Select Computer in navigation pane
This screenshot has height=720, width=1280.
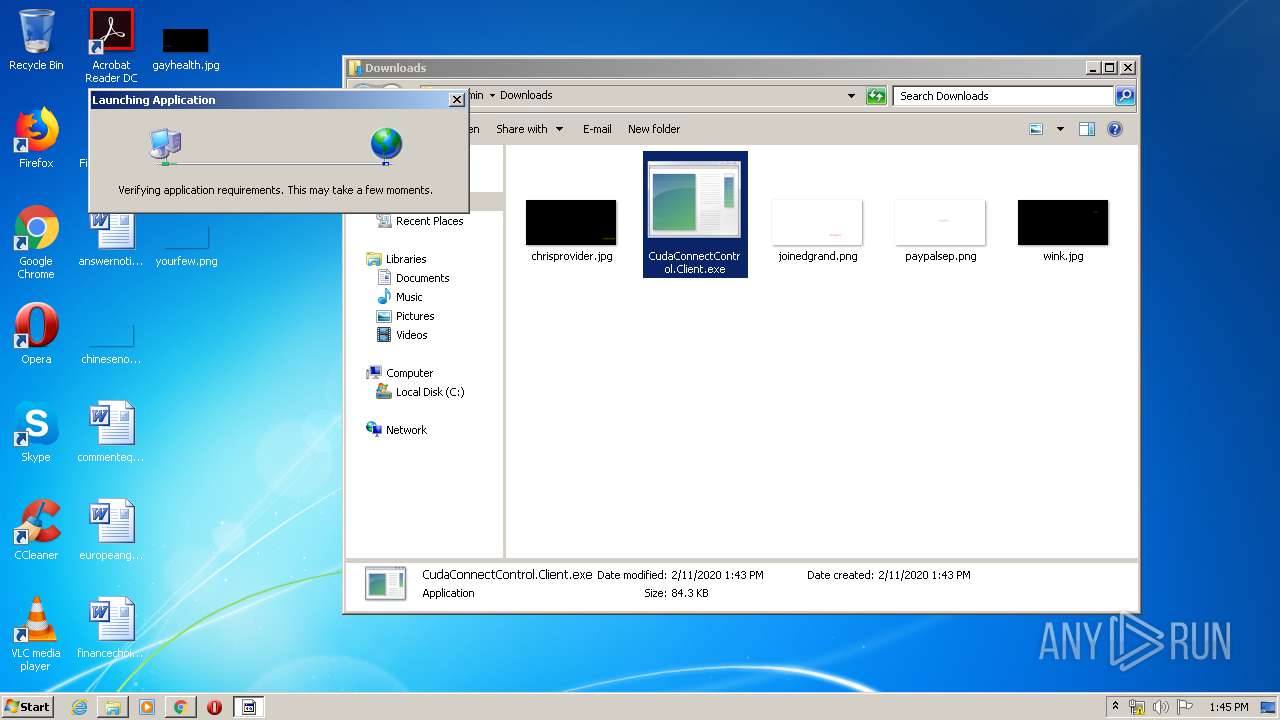pyautogui.click(x=400, y=373)
